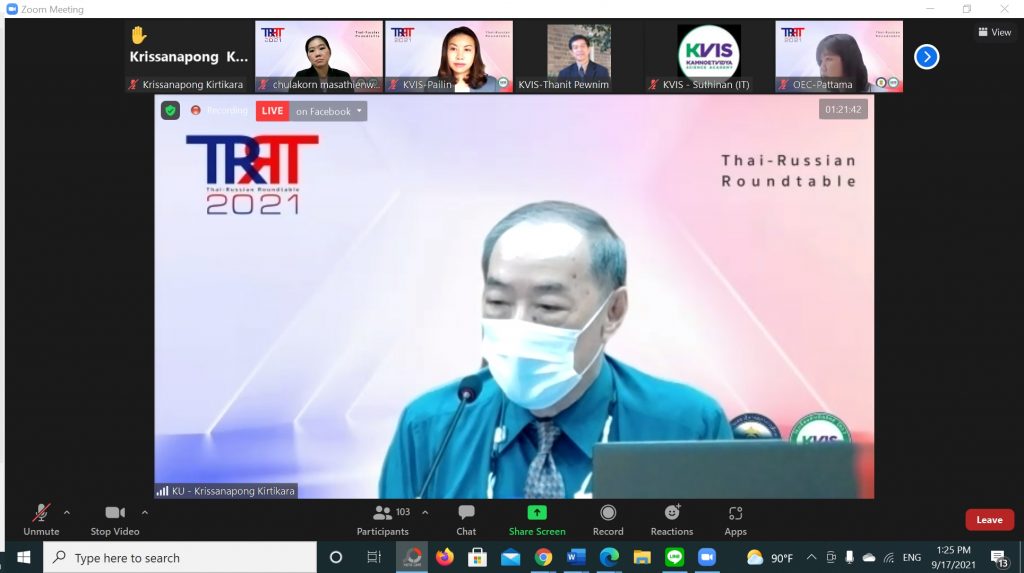Click the meeting timer 01:21:42
Image resolution: width=1024 pixels, height=573 pixels.
tap(843, 109)
